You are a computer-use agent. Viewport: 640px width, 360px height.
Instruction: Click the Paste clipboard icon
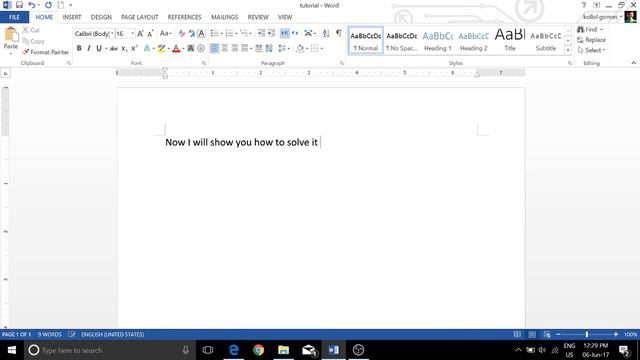click(11, 35)
